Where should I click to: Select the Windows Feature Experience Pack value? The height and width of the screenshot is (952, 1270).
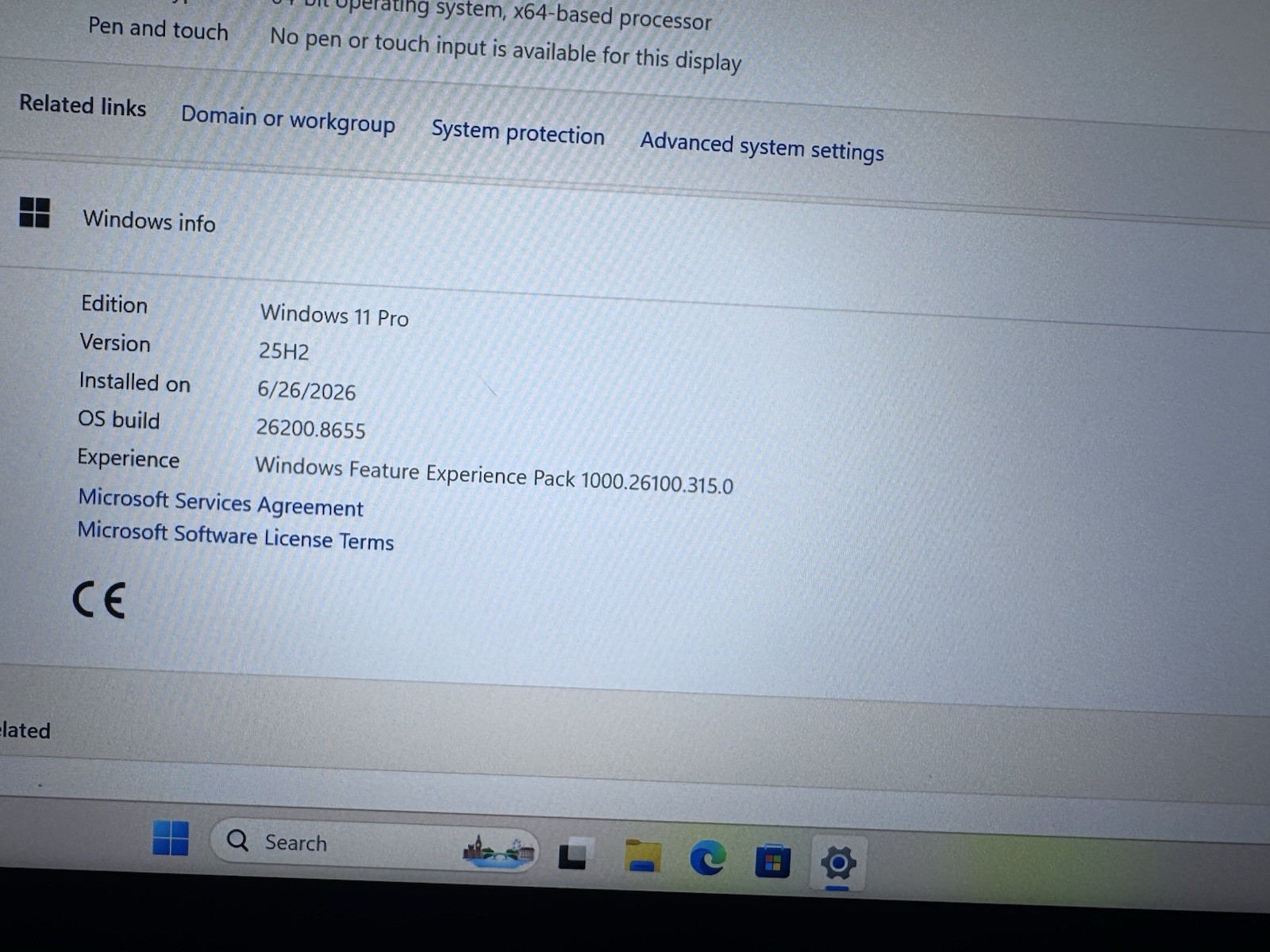[x=494, y=474]
